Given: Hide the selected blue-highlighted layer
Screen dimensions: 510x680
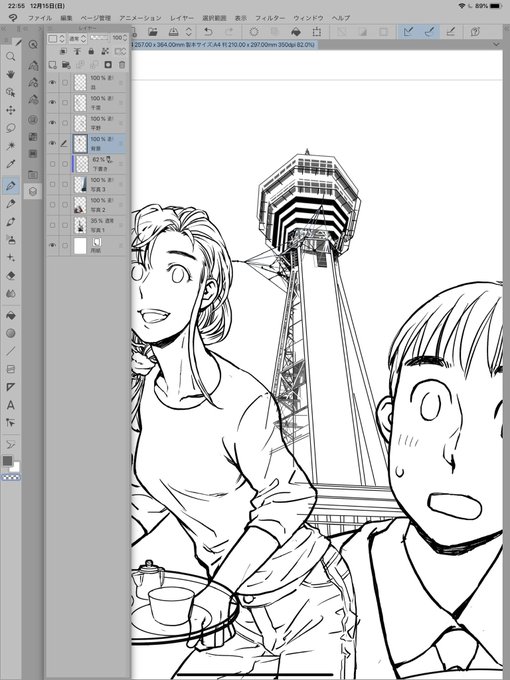Looking at the screenshot, I should click(x=52, y=143).
